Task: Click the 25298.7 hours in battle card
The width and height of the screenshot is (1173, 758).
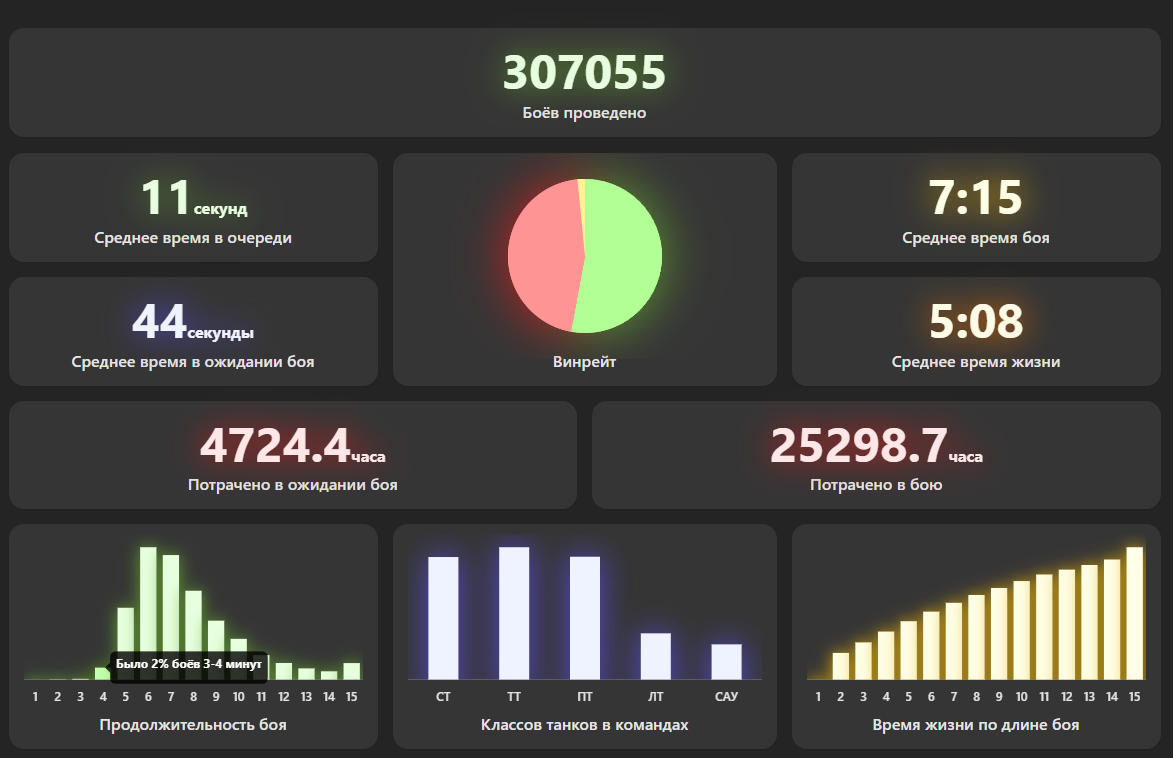Action: pos(876,455)
